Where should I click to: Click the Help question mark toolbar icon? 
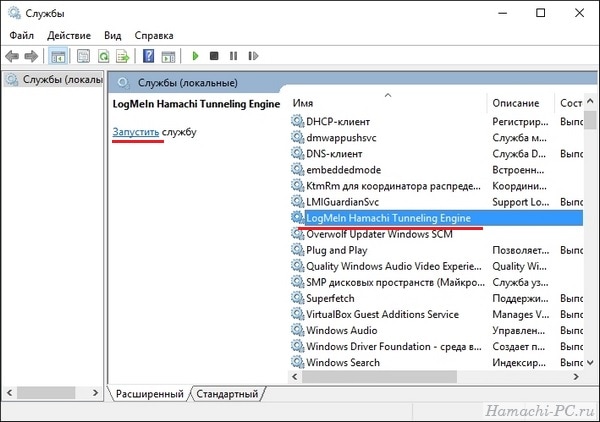[x=148, y=56]
